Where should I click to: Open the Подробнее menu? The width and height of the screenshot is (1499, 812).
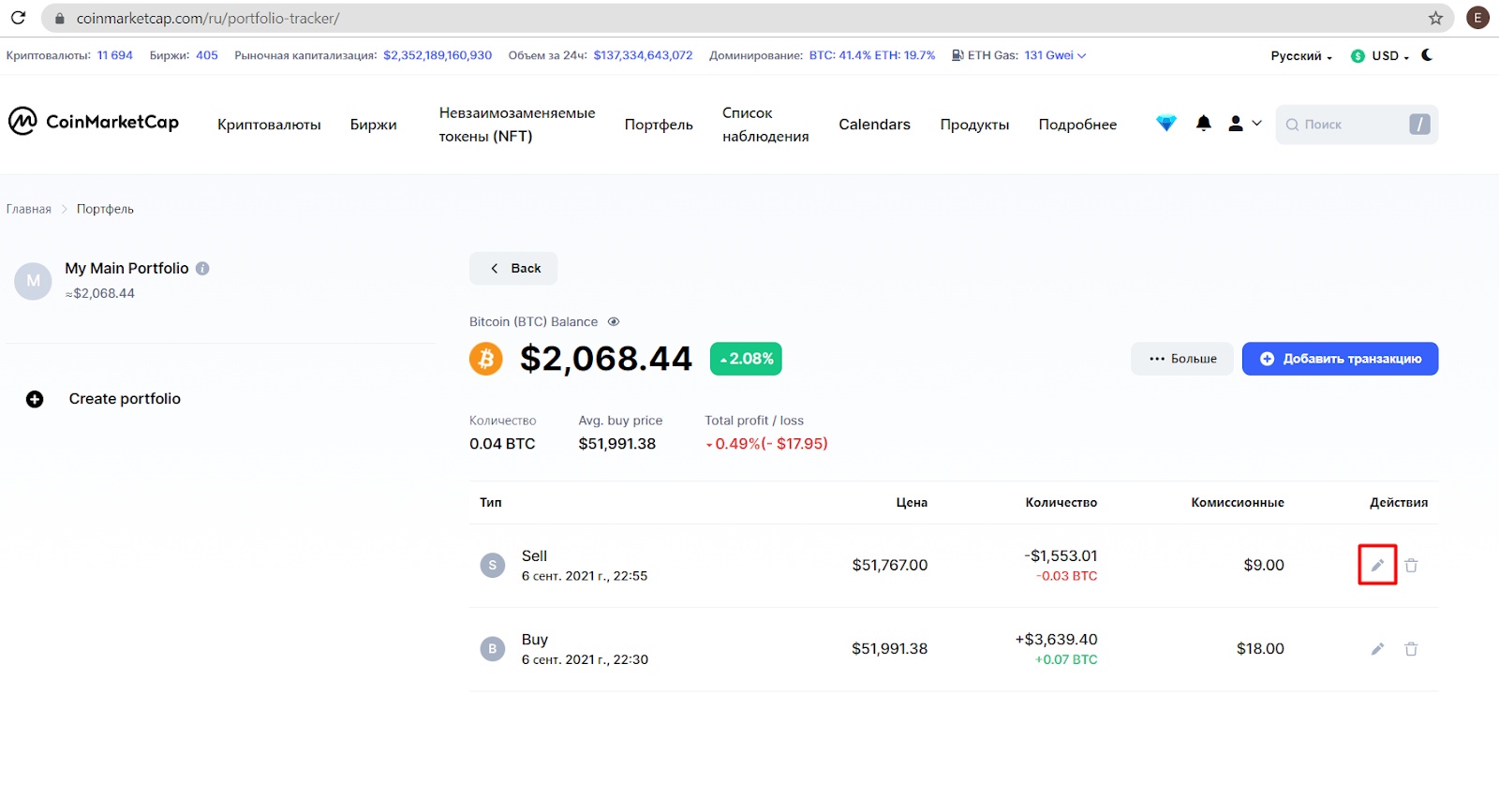(1077, 125)
